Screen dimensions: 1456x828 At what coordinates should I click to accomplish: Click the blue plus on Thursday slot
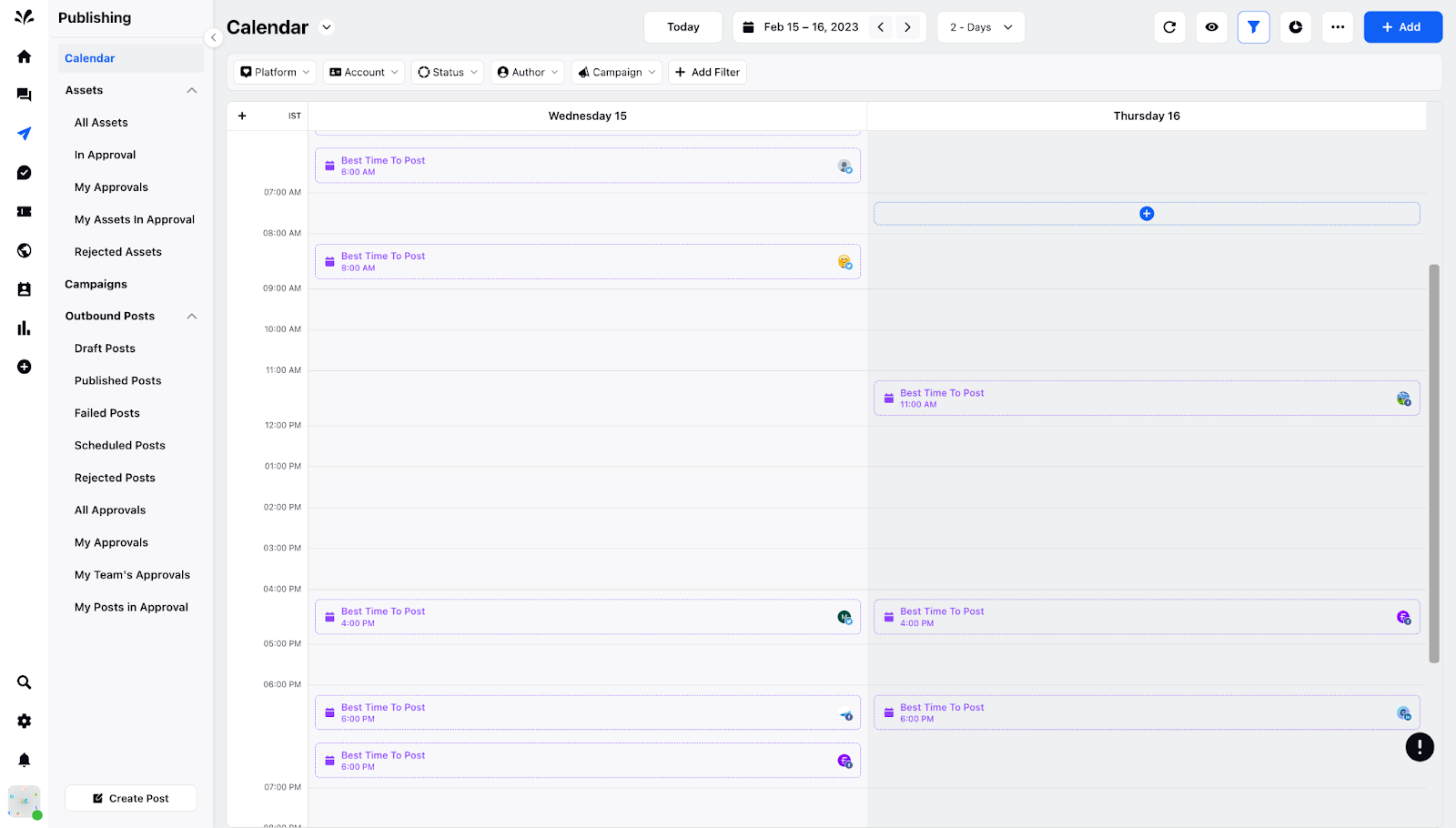[1147, 214]
